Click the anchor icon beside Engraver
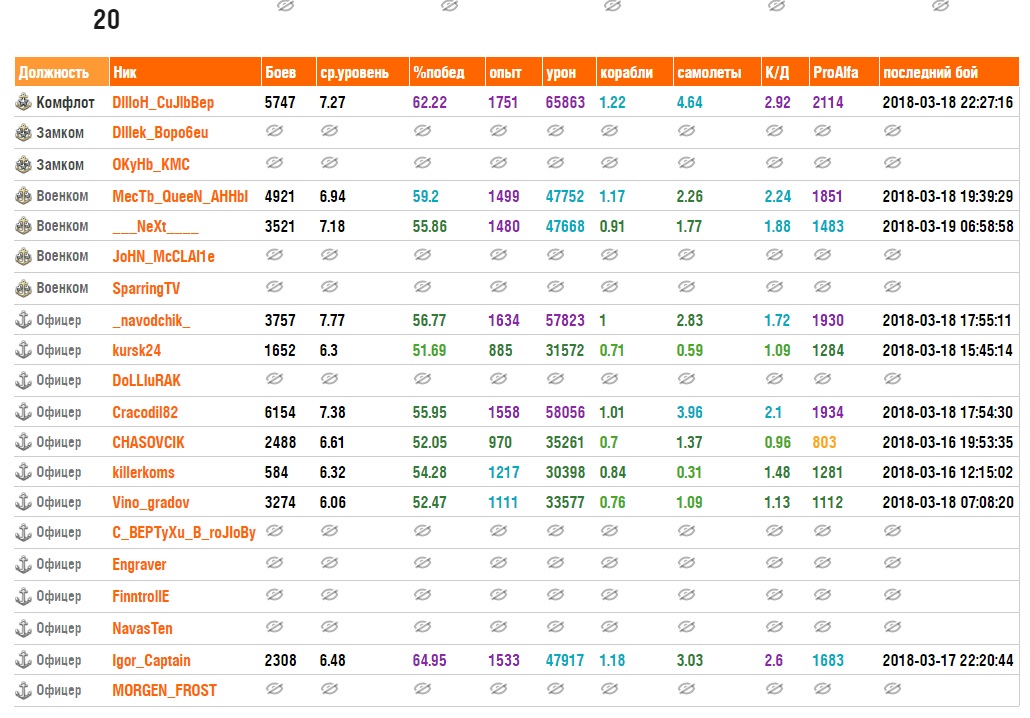Viewport: 1030px width, 718px height. 24,564
